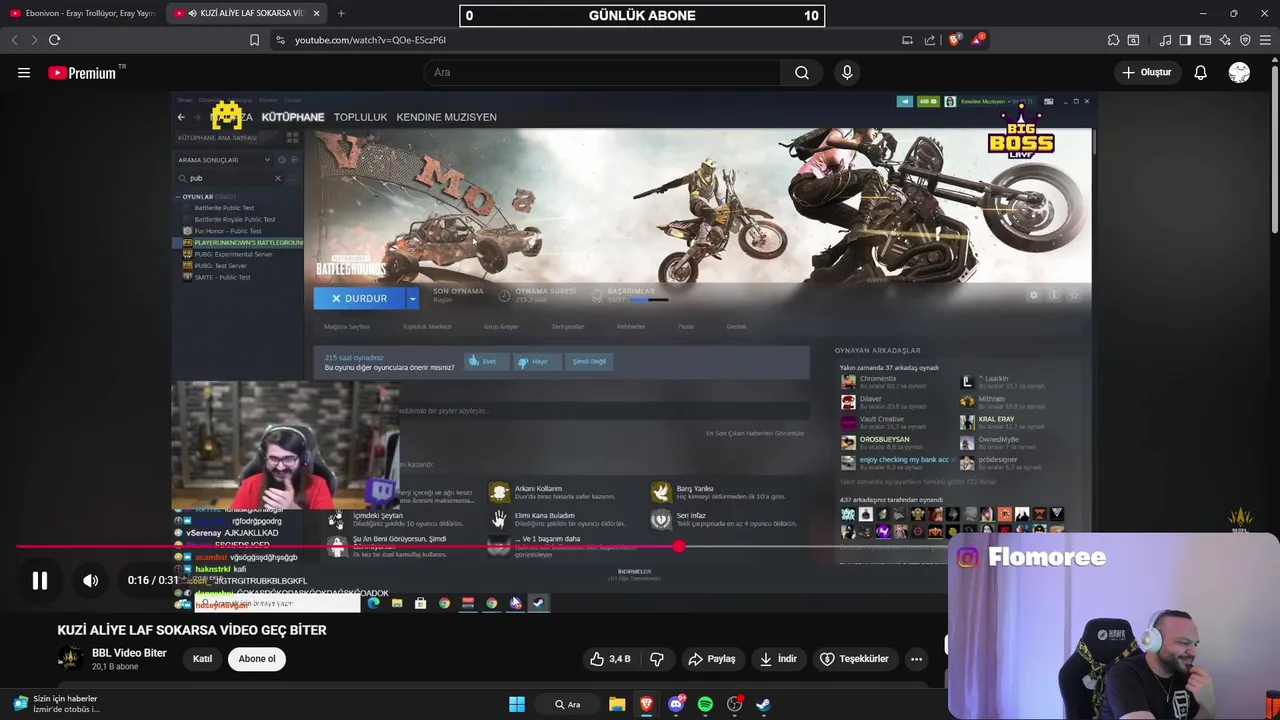Viewport: 1280px width, 720px height.
Task: Close the KUZİ ALİYE browser tab
Action: (x=317, y=13)
